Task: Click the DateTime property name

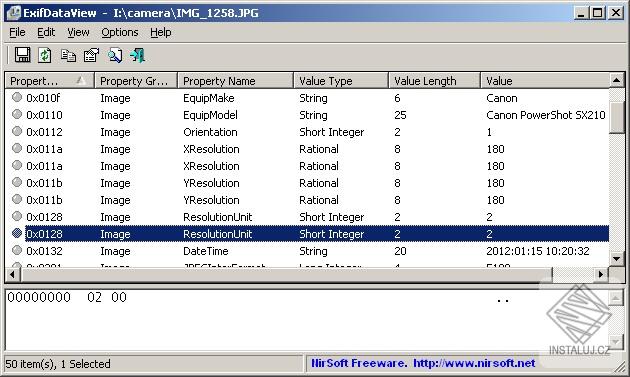Action: (x=206, y=251)
